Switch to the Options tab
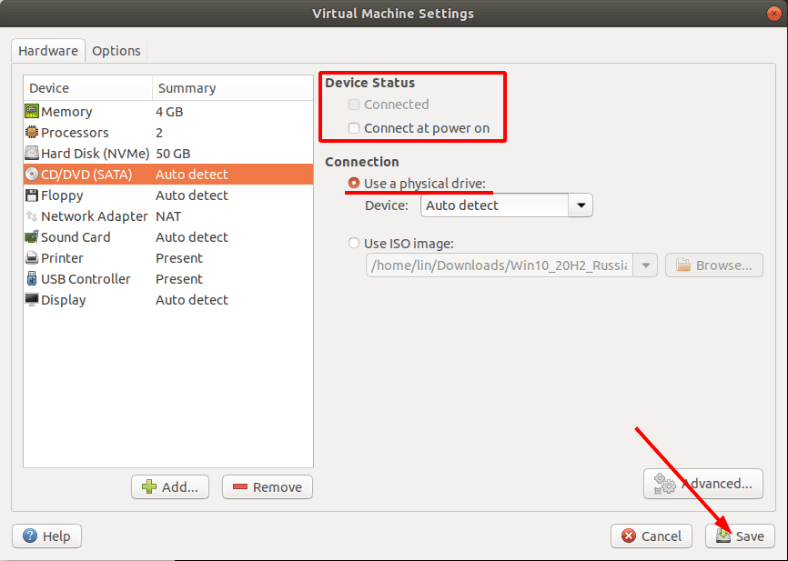This screenshot has width=788, height=561. [116, 51]
